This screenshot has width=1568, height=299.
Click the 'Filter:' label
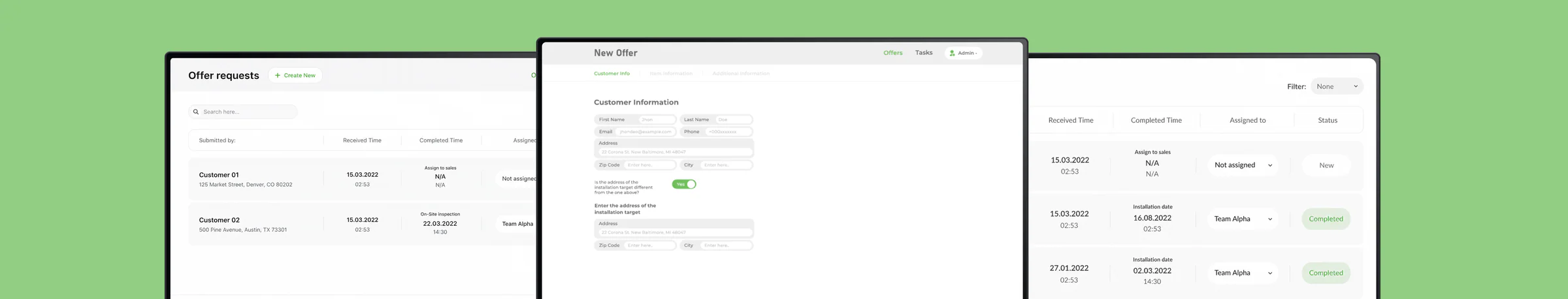1296,86
